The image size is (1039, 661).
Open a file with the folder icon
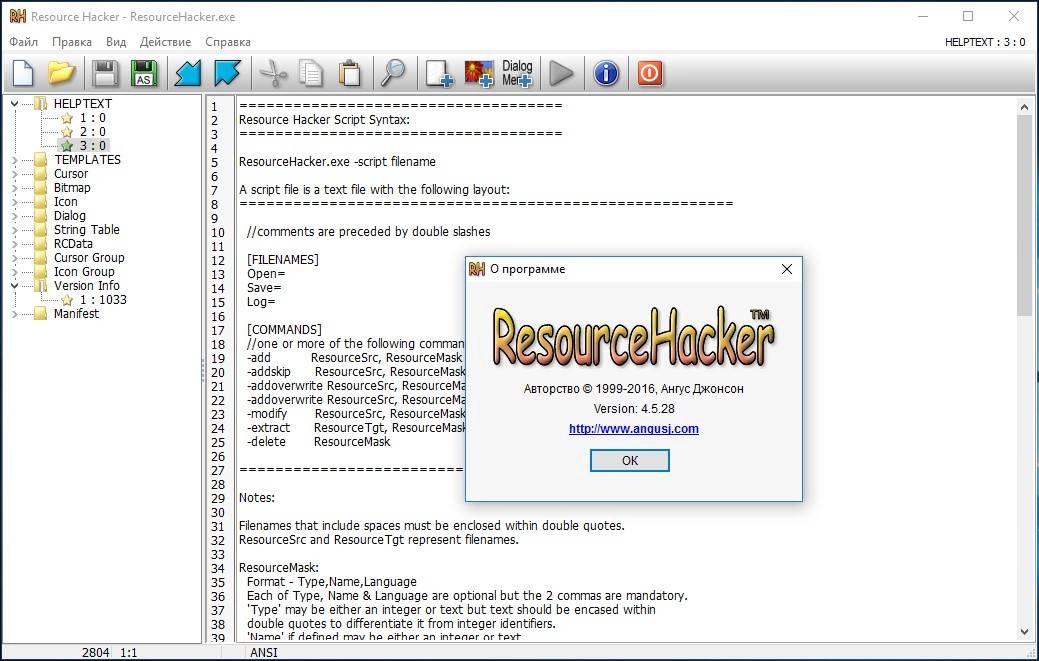click(62, 73)
